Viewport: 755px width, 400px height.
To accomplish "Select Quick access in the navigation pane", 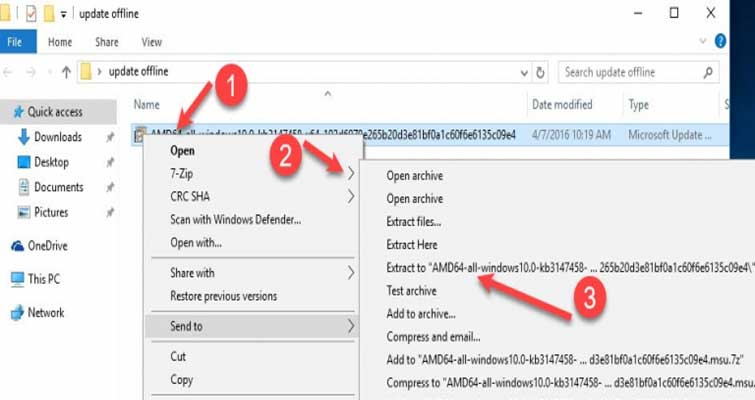I will click(x=58, y=112).
